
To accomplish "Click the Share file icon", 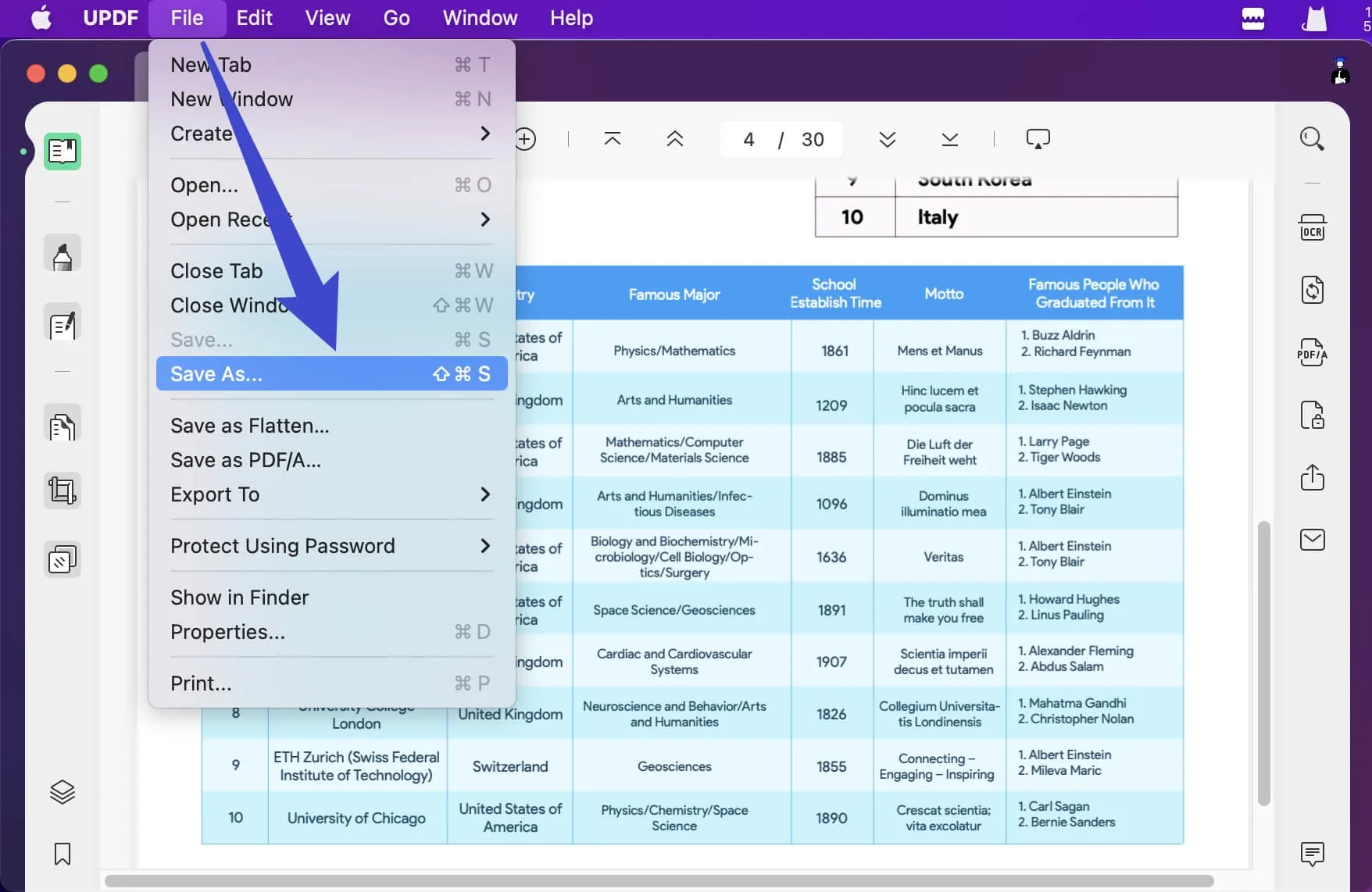I will pos(1312,476).
